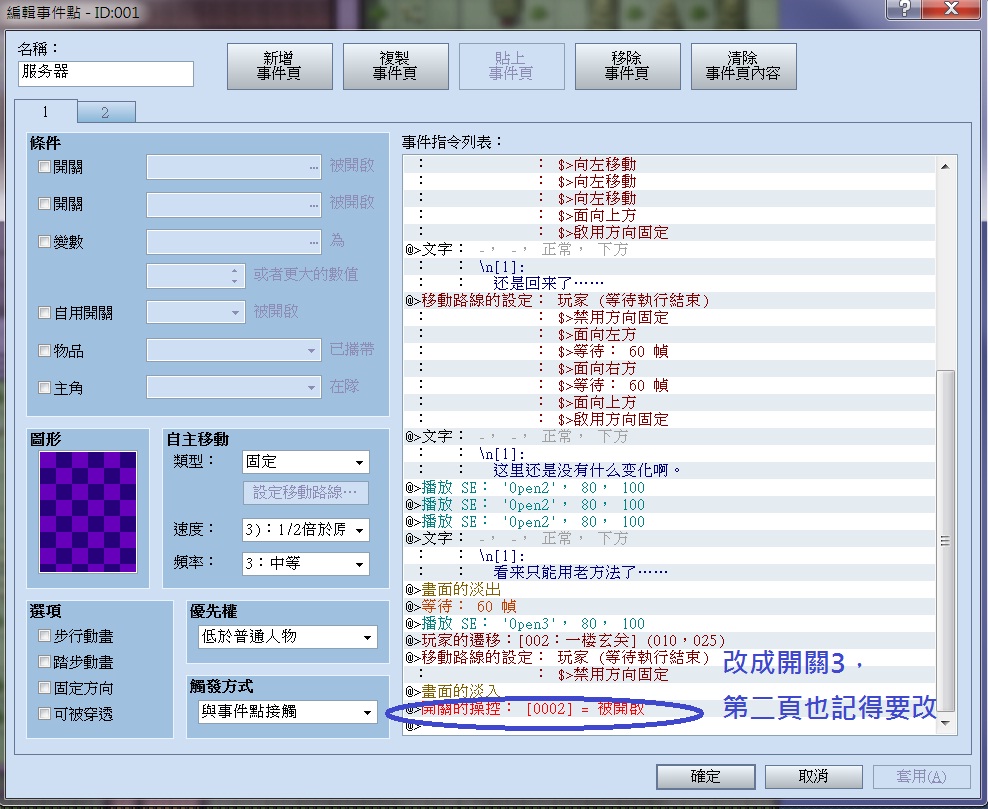Image resolution: width=988 pixels, height=809 pixels.
Task: Click the 確定 confirm button
Action: pos(705,776)
